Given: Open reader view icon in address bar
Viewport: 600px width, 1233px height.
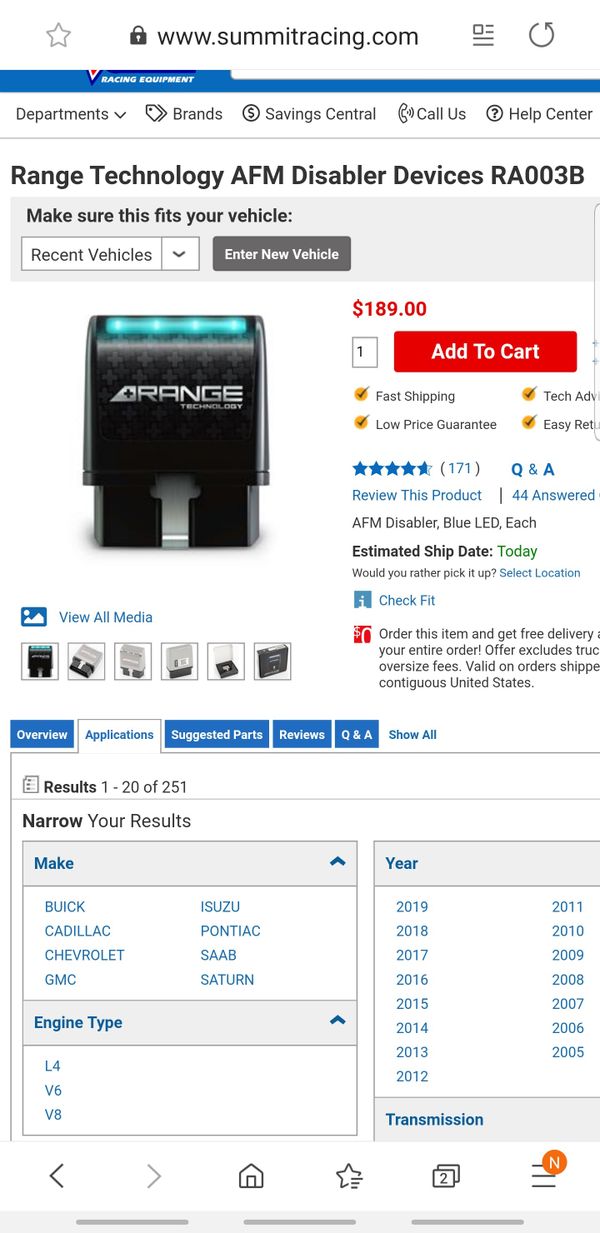Looking at the screenshot, I should (x=483, y=36).
